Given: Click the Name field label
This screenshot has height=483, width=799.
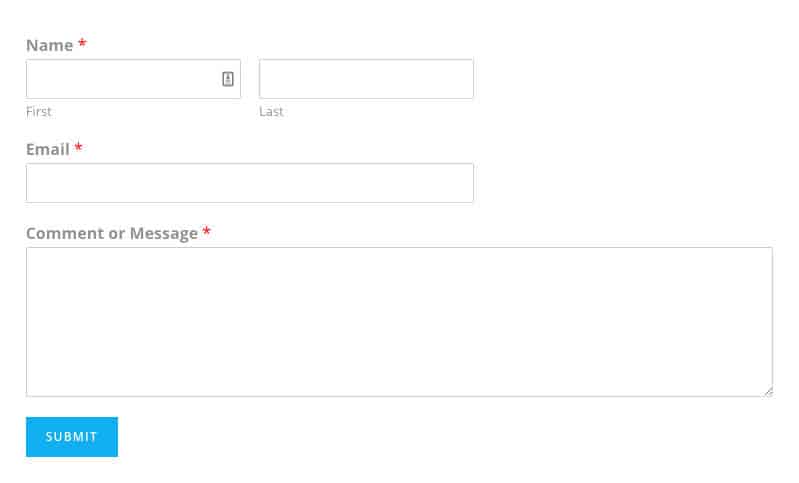Looking at the screenshot, I should point(49,45).
